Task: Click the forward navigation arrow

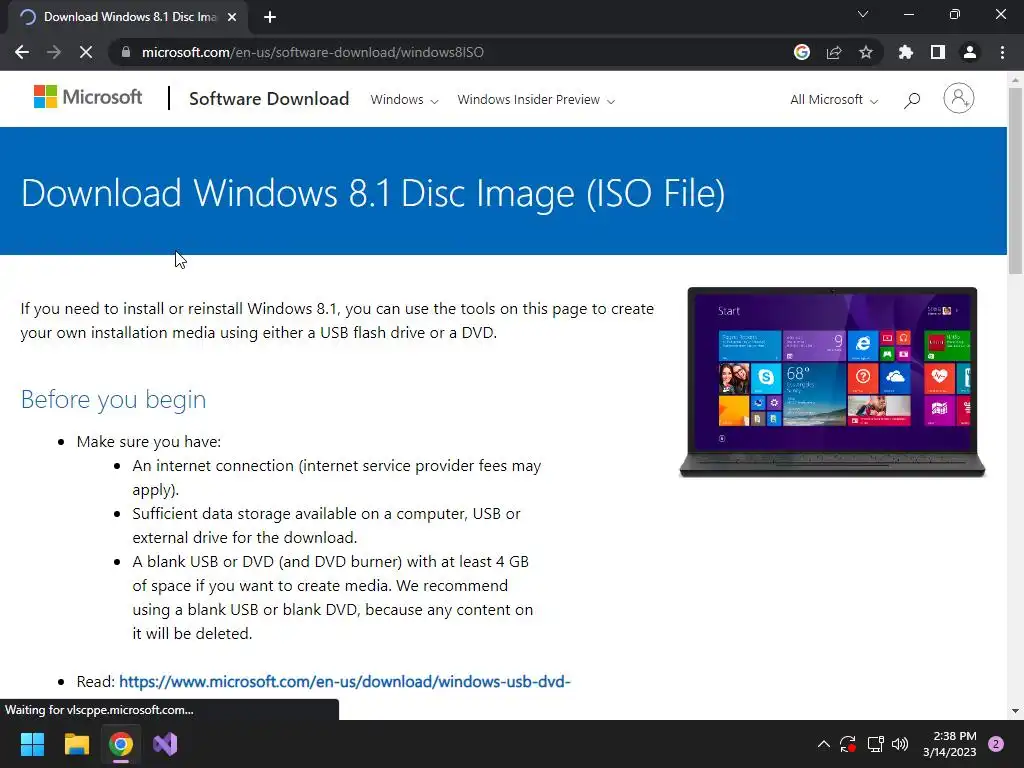Action: click(x=54, y=52)
